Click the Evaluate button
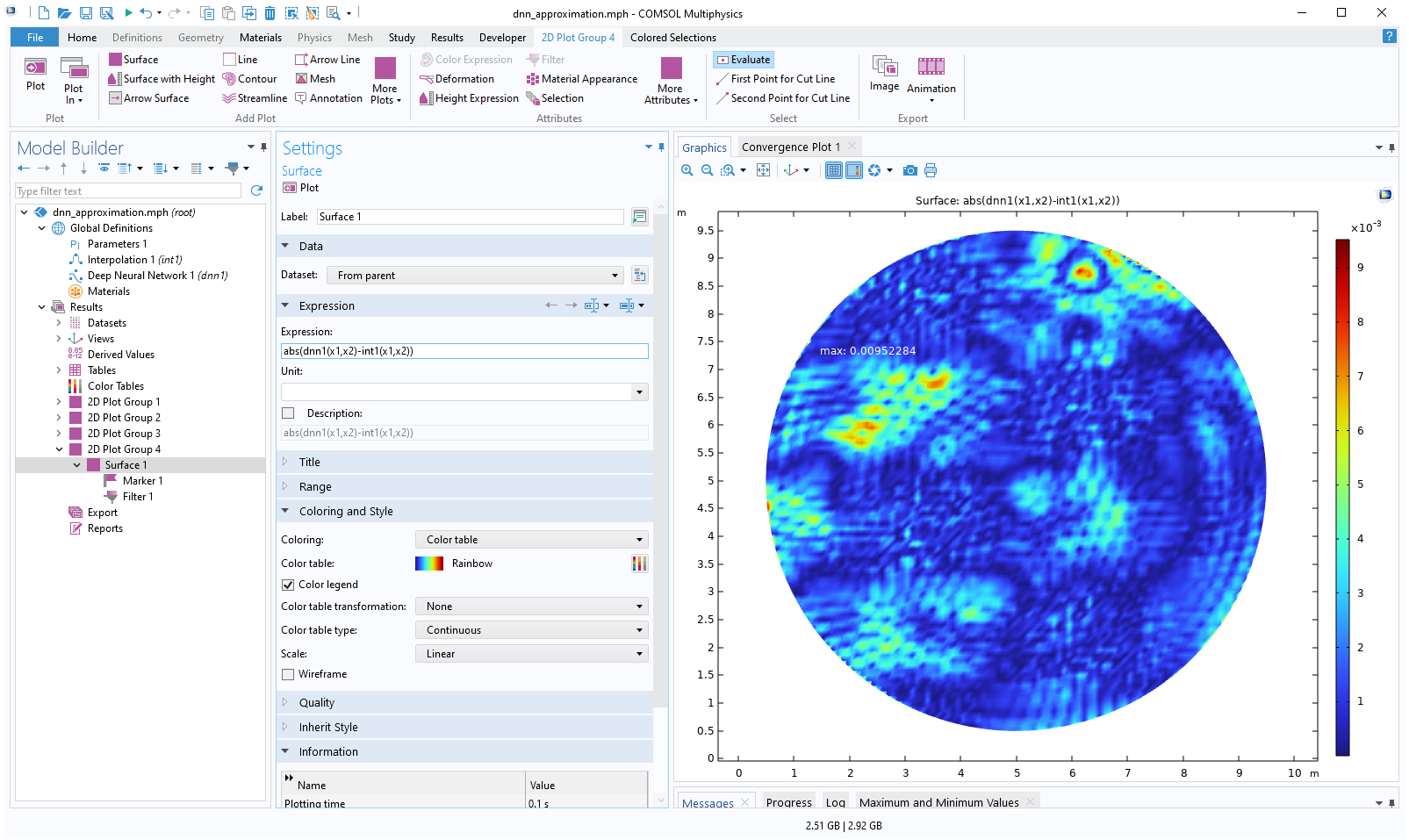 coord(744,60)
